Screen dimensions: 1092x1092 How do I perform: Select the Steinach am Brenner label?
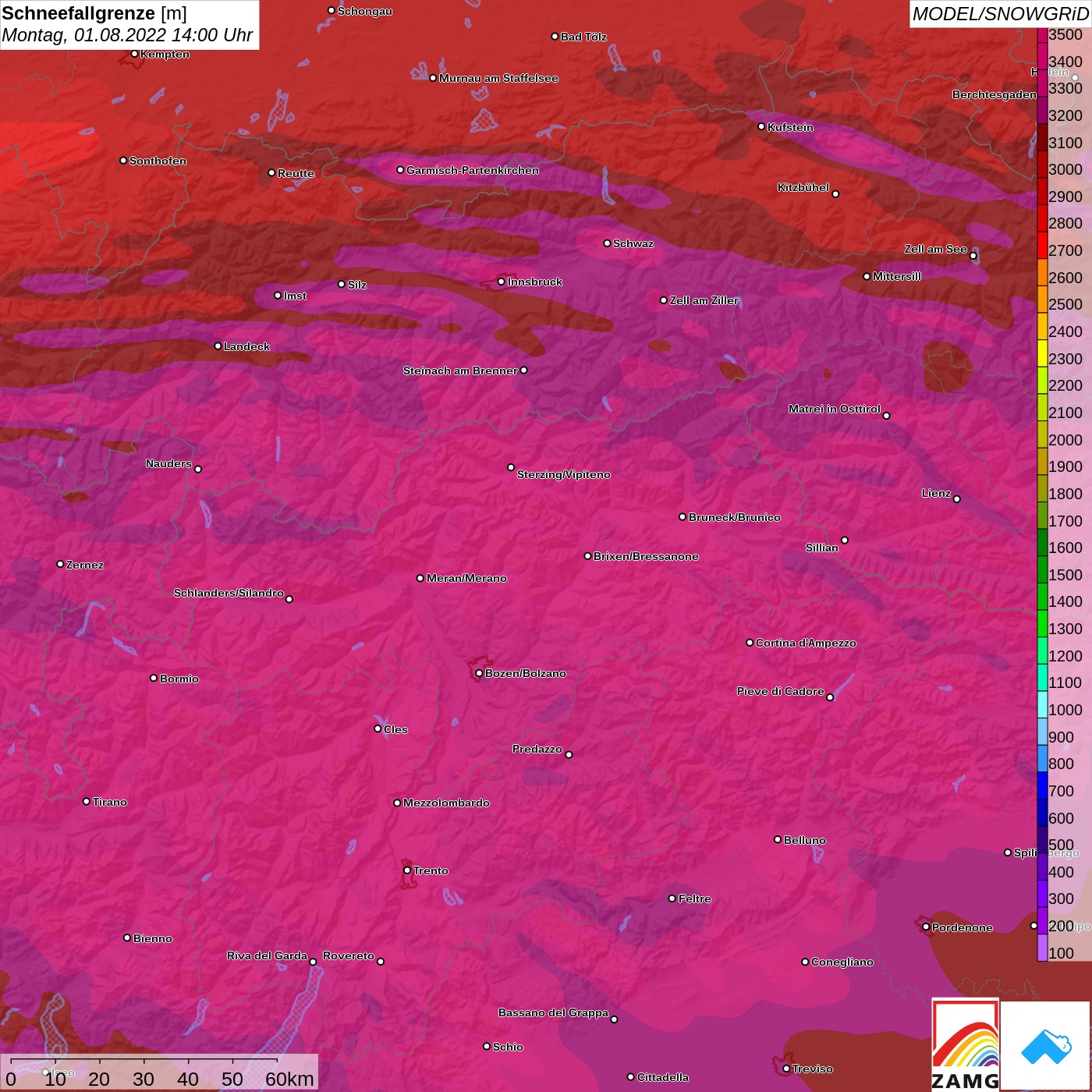[x=460, y=370]
